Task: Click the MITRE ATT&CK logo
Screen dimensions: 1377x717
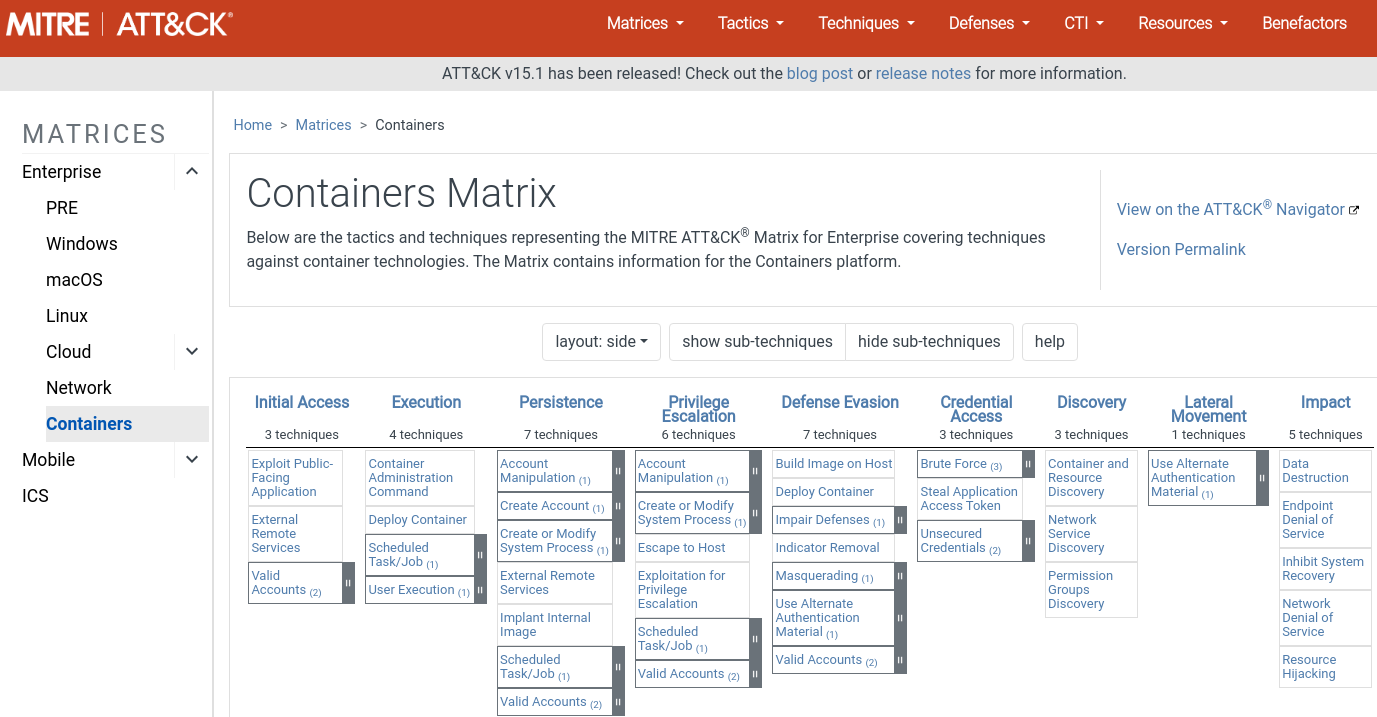Action: pos(118,24)
